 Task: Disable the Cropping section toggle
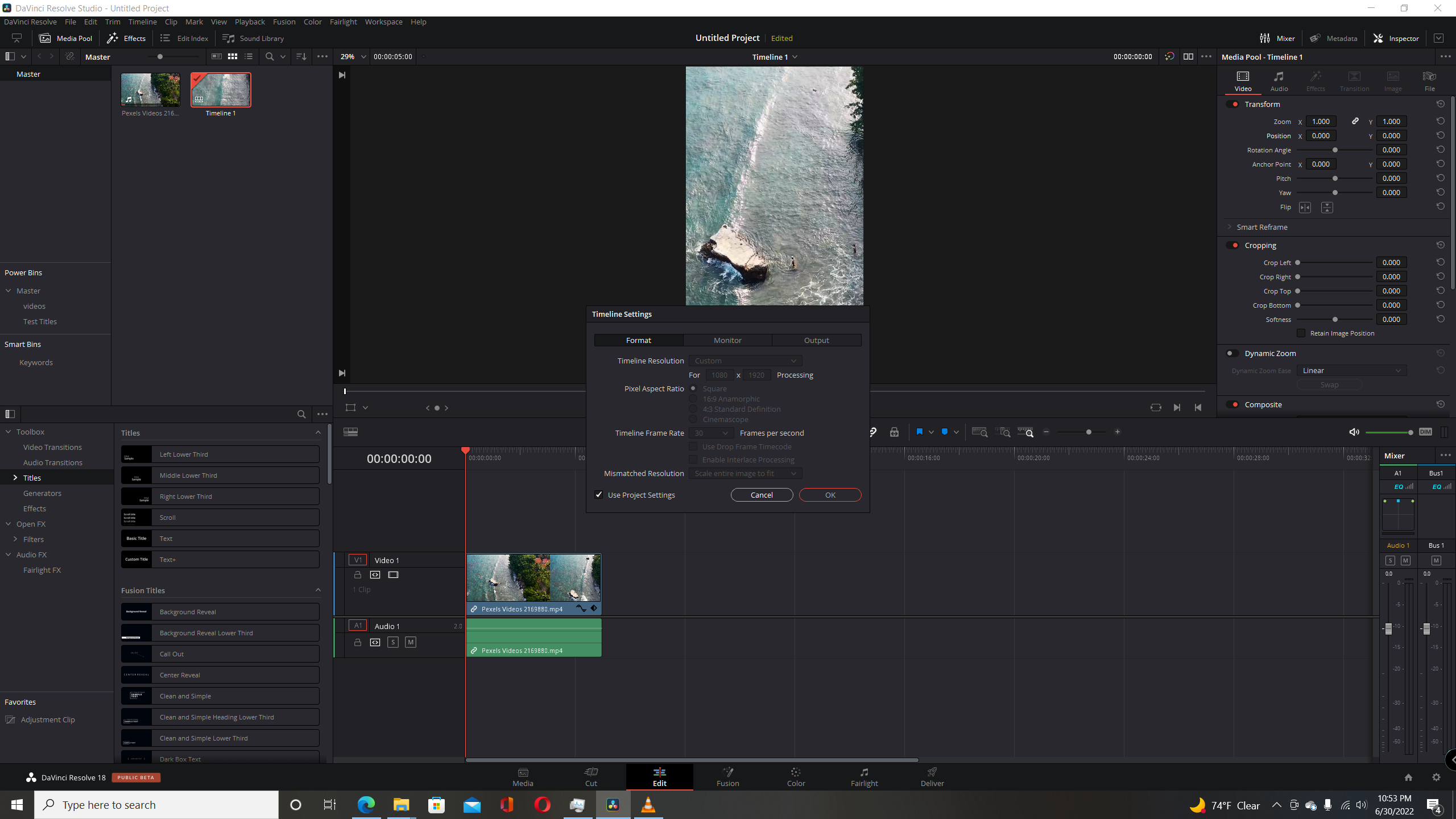(x=1233, y=245)
